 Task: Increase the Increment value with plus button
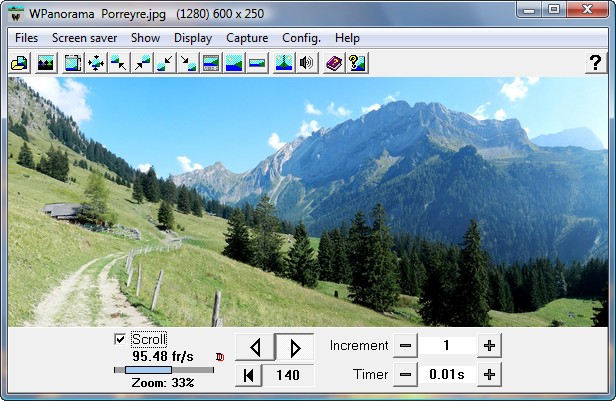click(489, 345)
